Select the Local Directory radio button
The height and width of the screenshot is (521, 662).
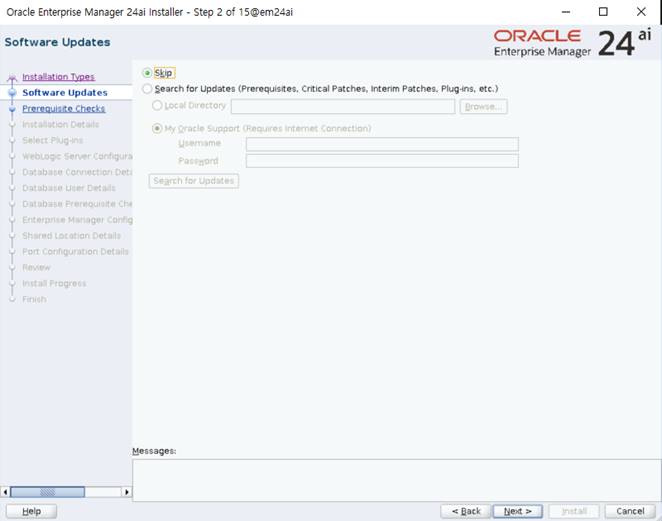point(157,105)
